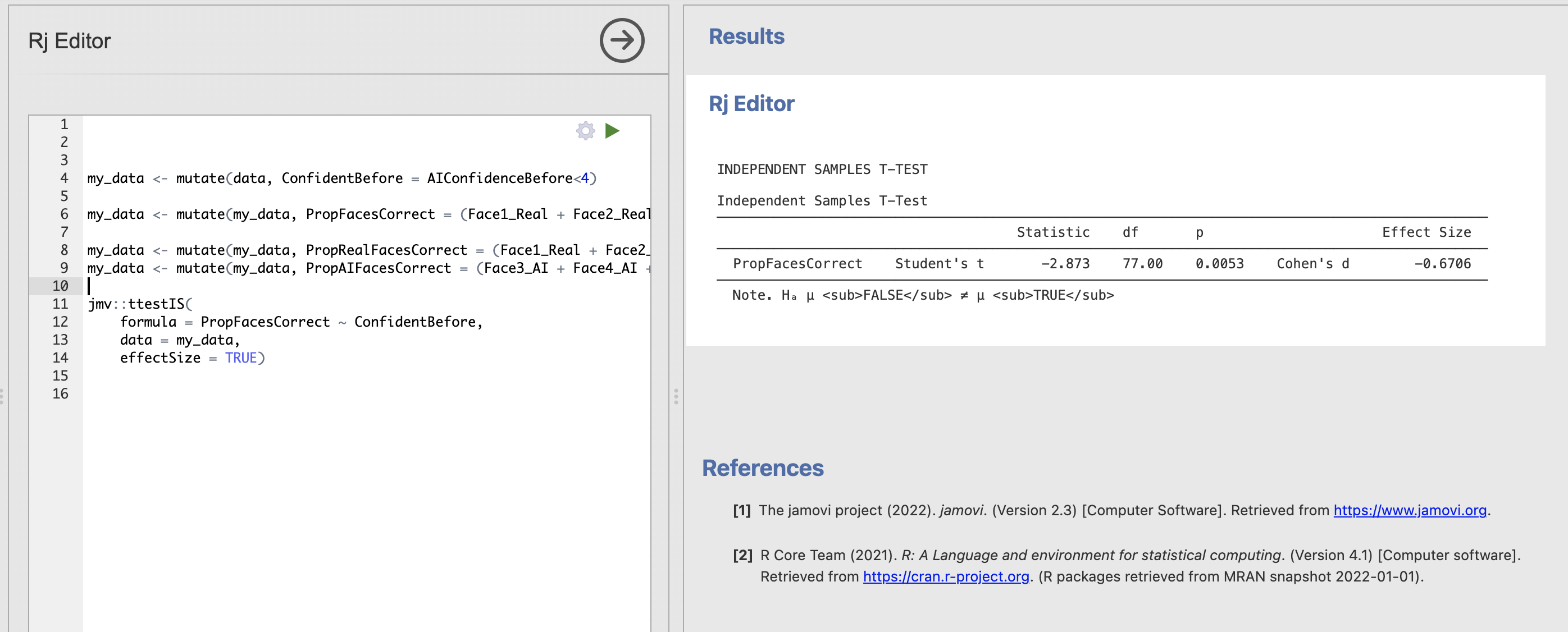Click the Cohen's d value -0.6706
This screenshot has height=632, width=1568.
[1442, 263]
